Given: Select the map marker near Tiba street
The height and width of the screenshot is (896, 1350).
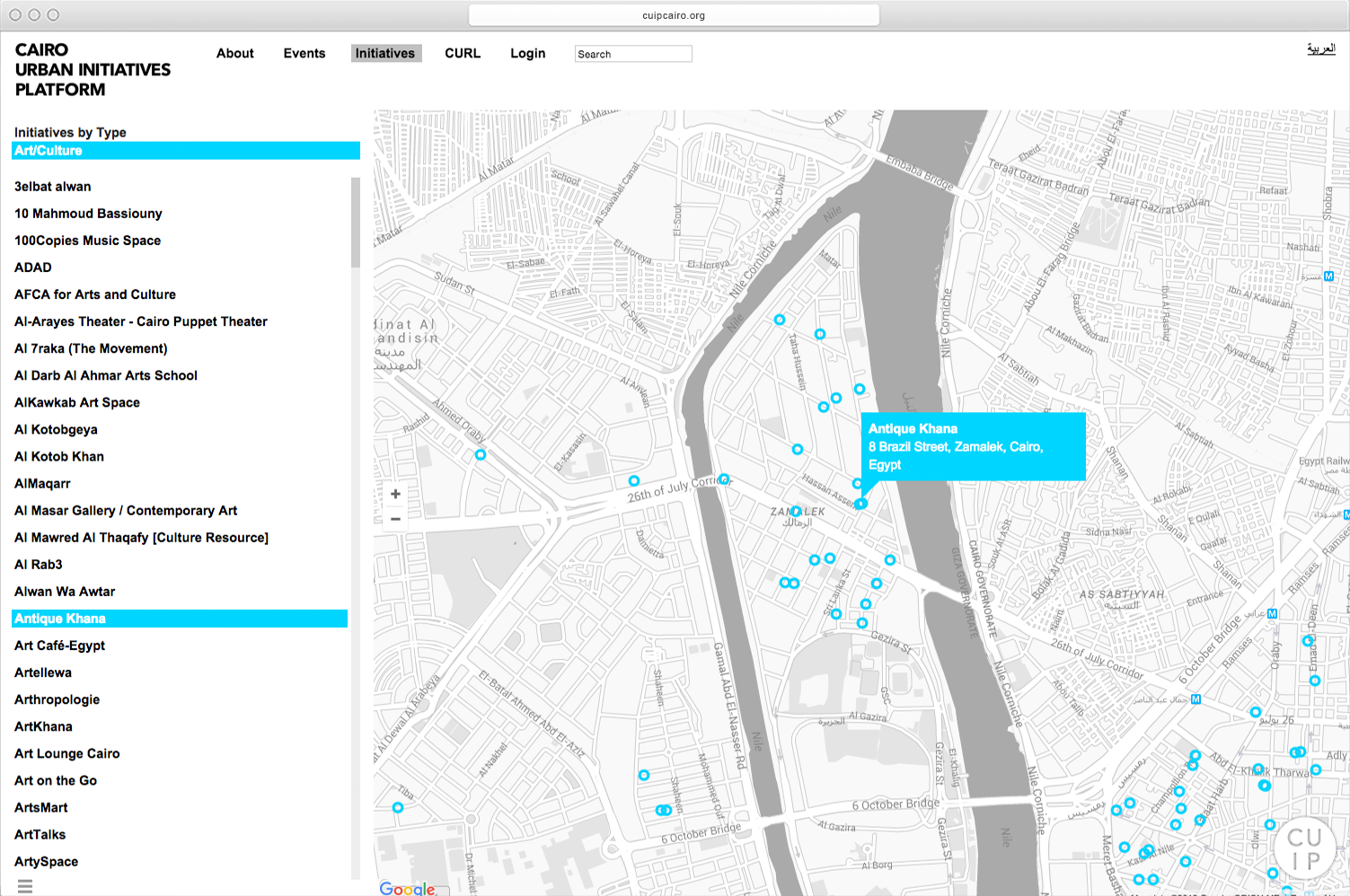Looking at the screenshot, I should [x=398, y=808].
